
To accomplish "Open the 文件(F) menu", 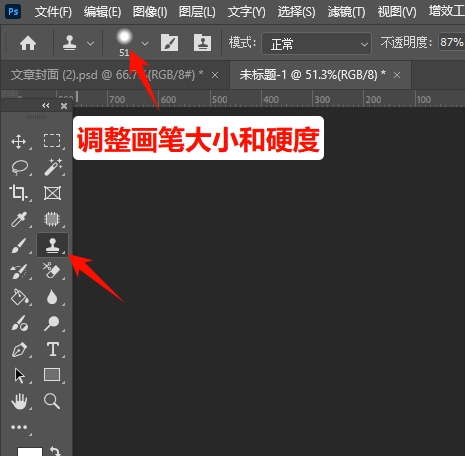I will (x=53, y=12).
